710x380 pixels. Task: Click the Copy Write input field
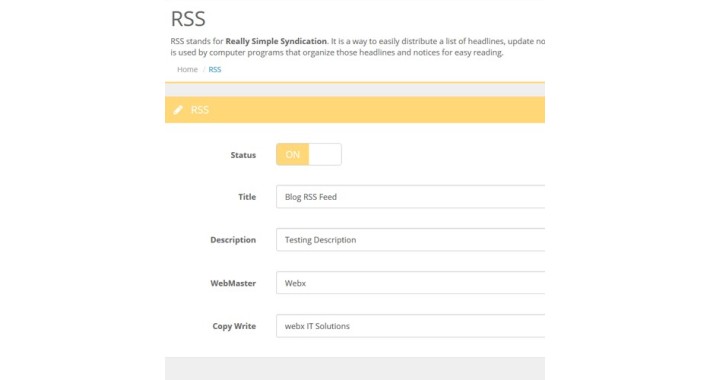coord(410,326)
